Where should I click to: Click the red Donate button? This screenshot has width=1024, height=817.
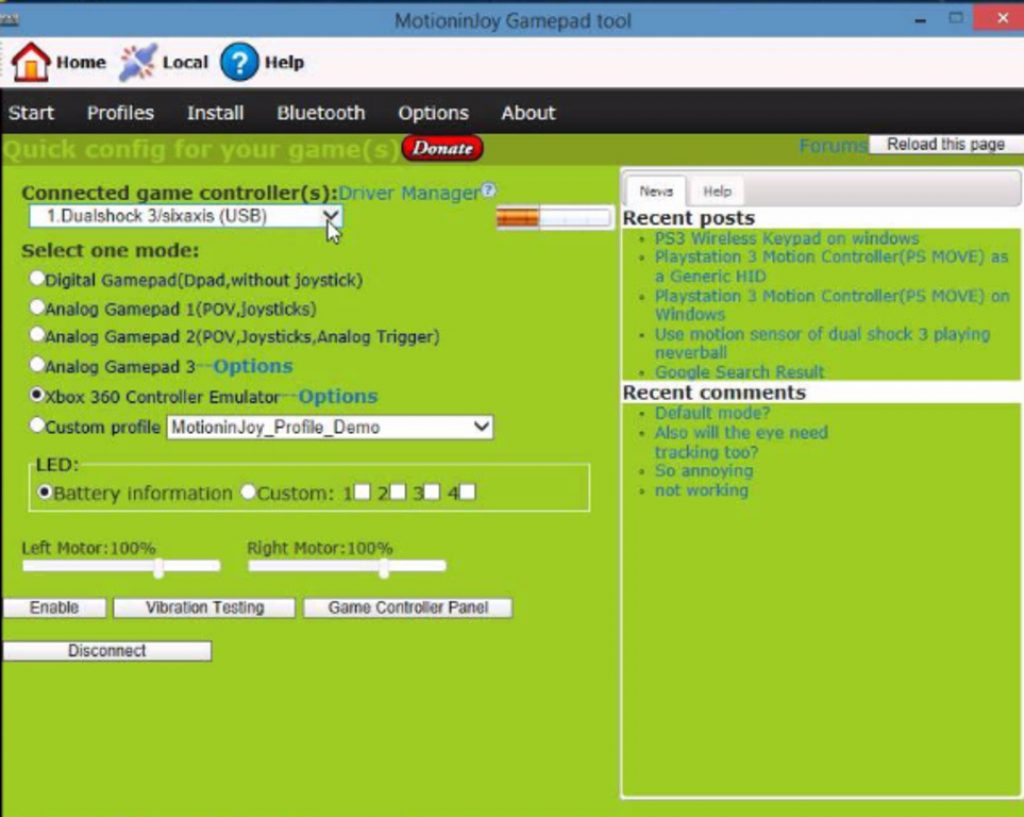[x=442, y=148]
